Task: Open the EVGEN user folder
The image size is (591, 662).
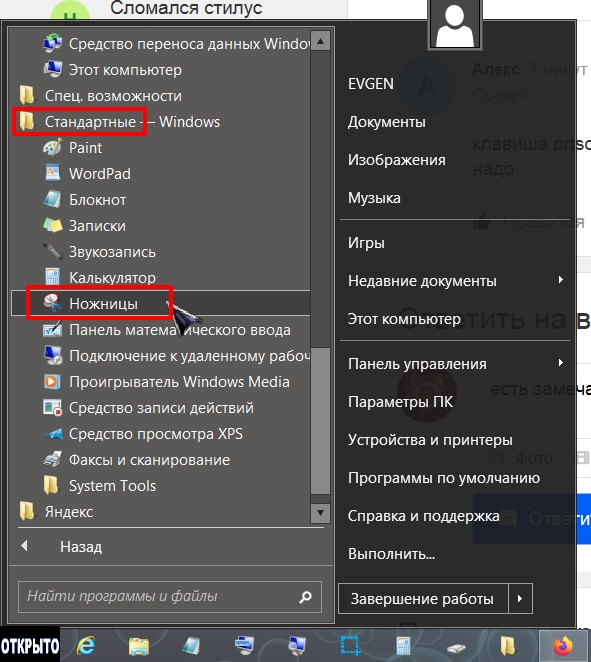Action: click(371, 84)
